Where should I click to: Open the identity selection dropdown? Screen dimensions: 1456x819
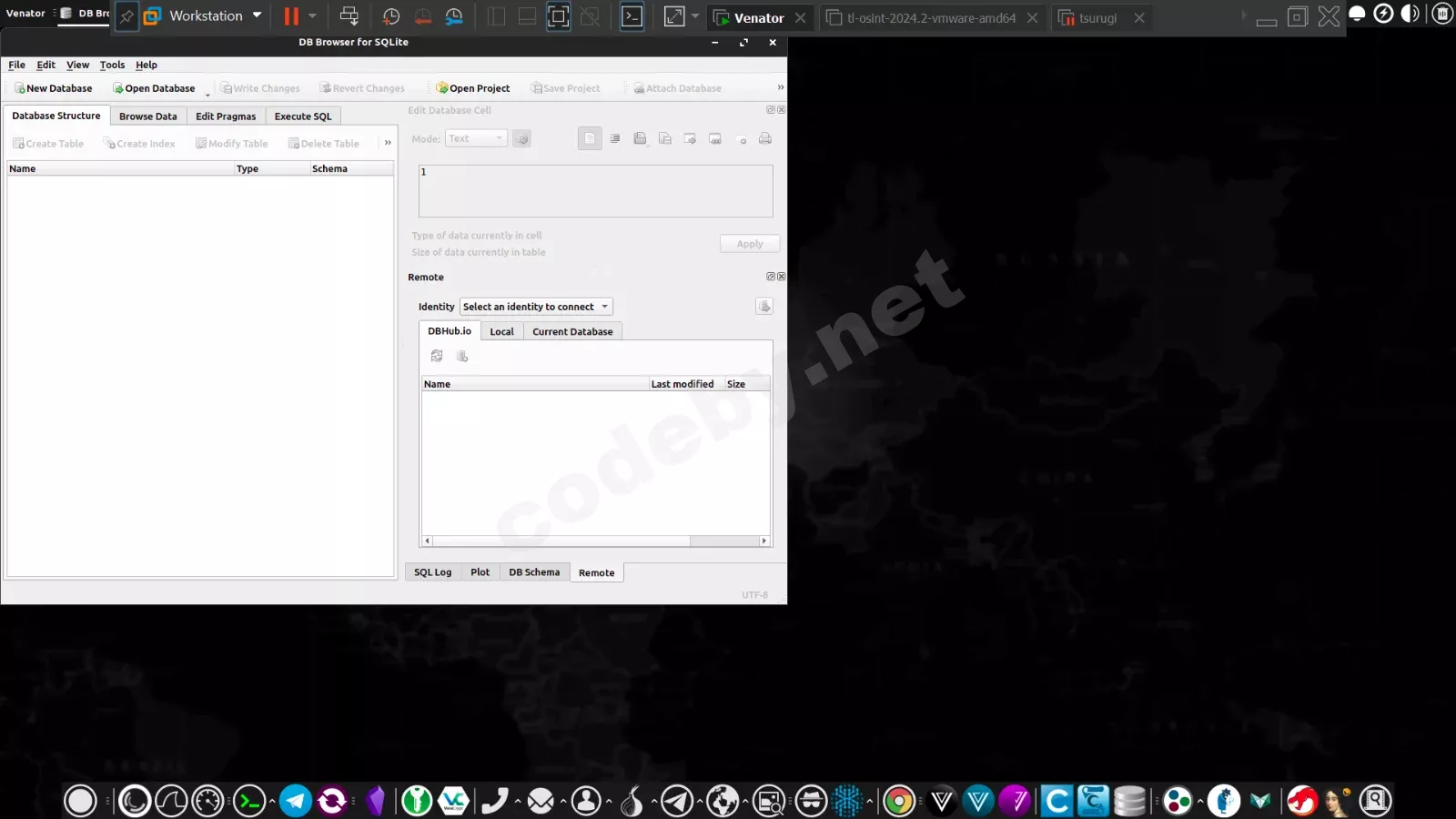pyautogui.click(x=536, y=307)
